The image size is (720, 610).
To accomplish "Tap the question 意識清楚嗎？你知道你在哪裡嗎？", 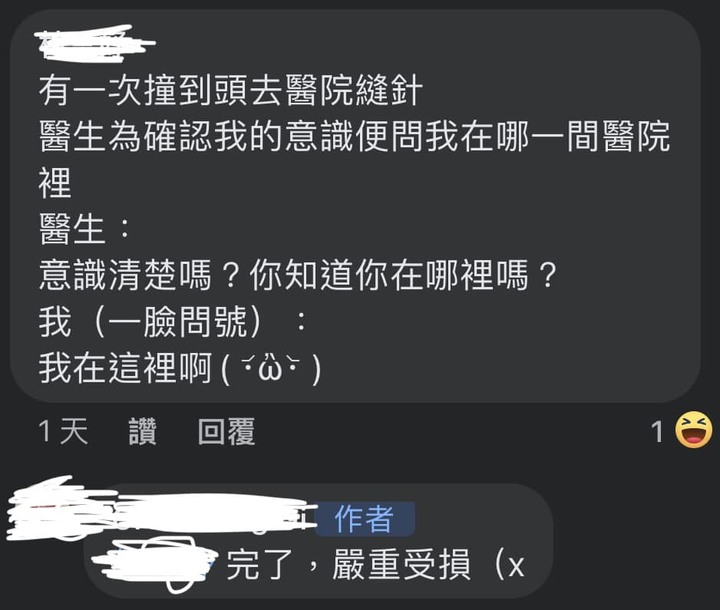I will 298,276.
